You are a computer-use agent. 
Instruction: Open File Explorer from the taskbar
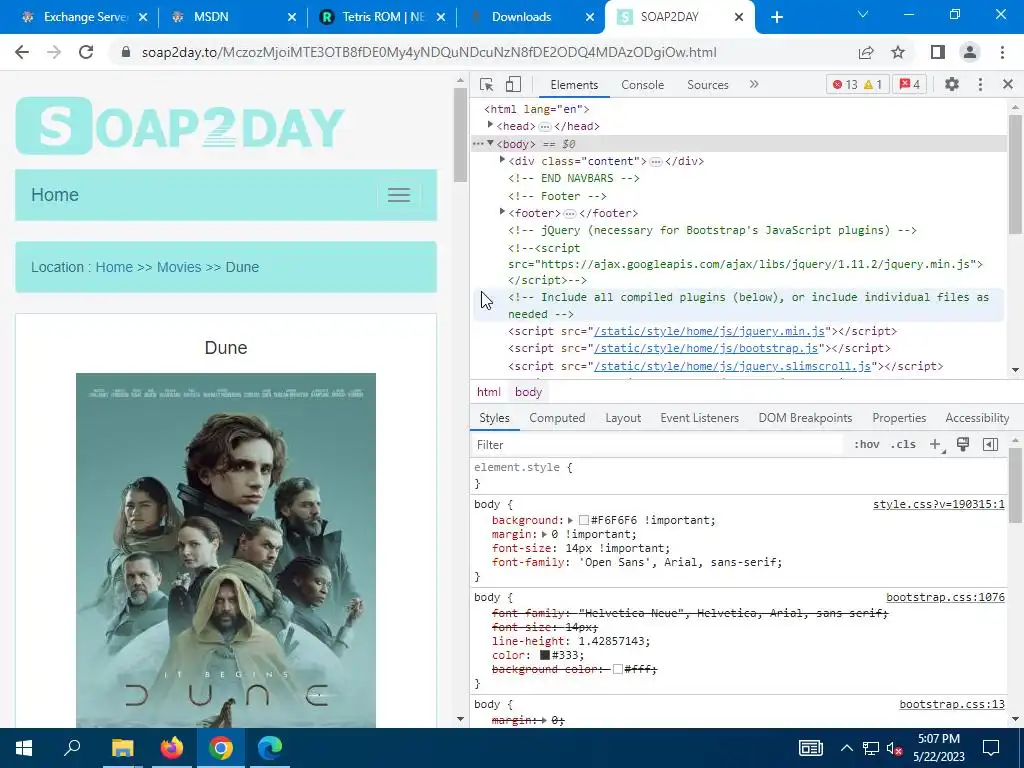pos(122,748)
